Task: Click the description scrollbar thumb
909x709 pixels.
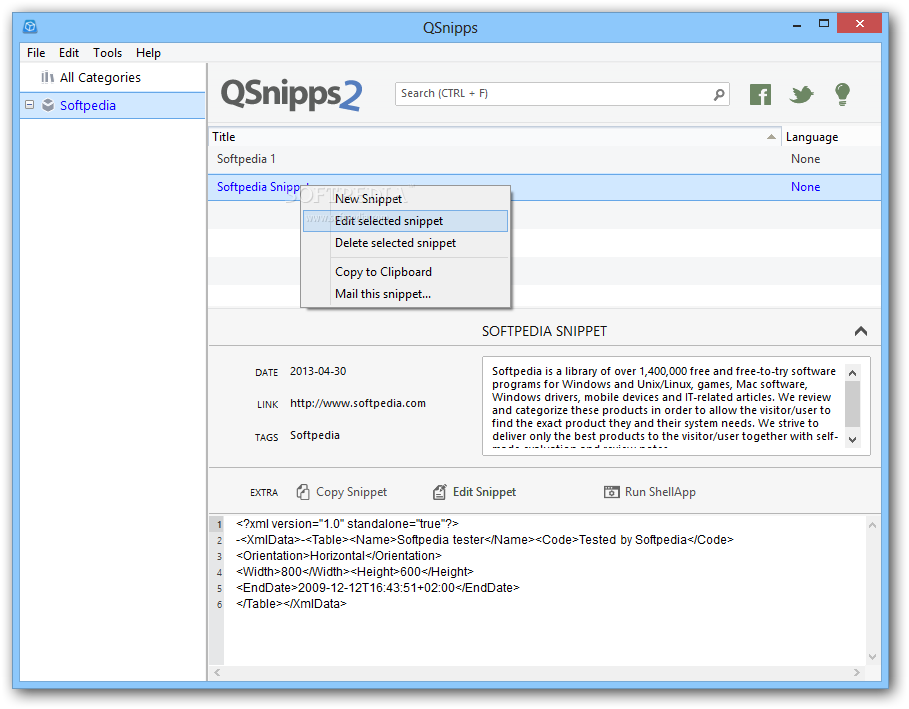Action: [852, 404]
